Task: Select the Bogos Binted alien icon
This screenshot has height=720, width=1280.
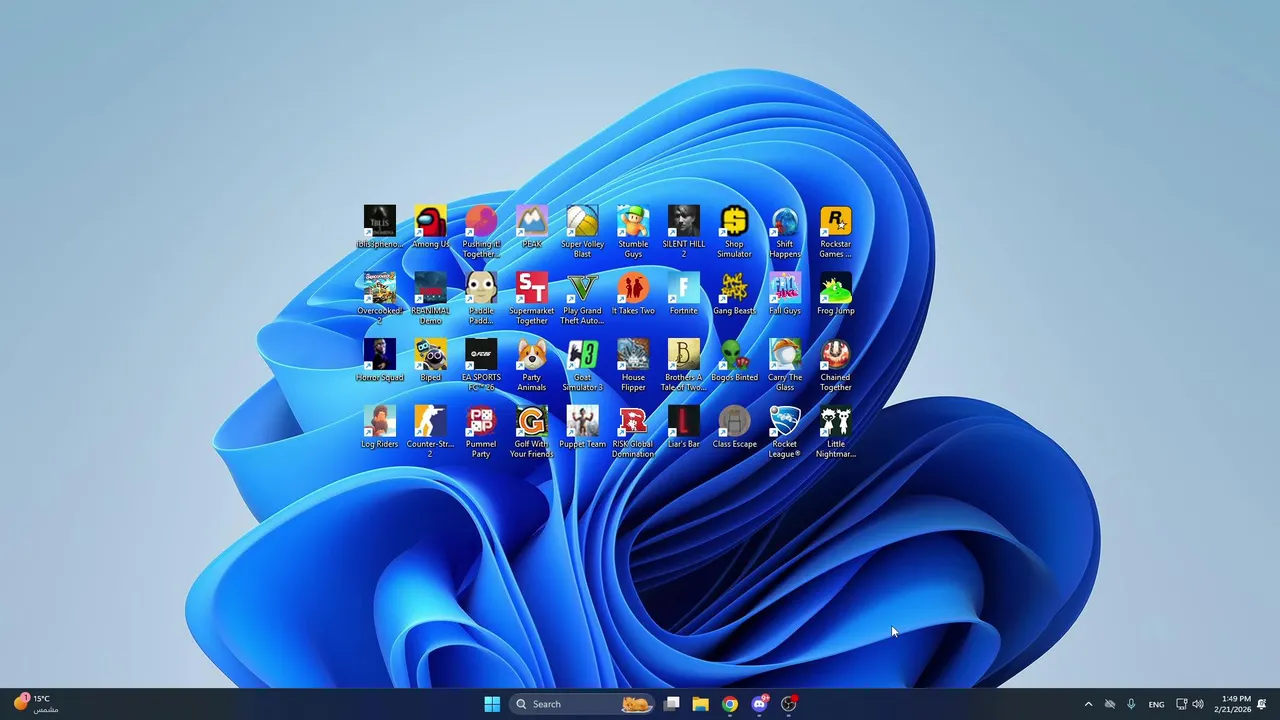Action: point(734,360)
